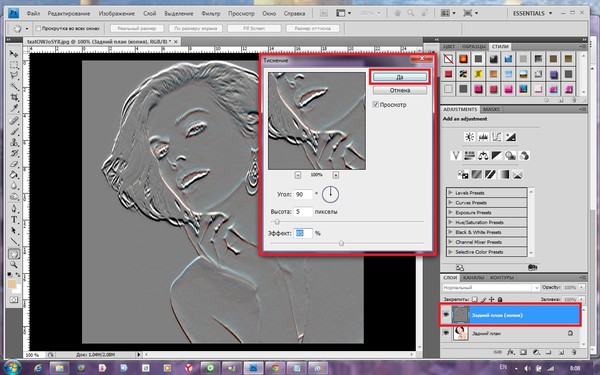Select the Move tool
600x375 pixels.
pyautogui.click(x=14, y=54)
